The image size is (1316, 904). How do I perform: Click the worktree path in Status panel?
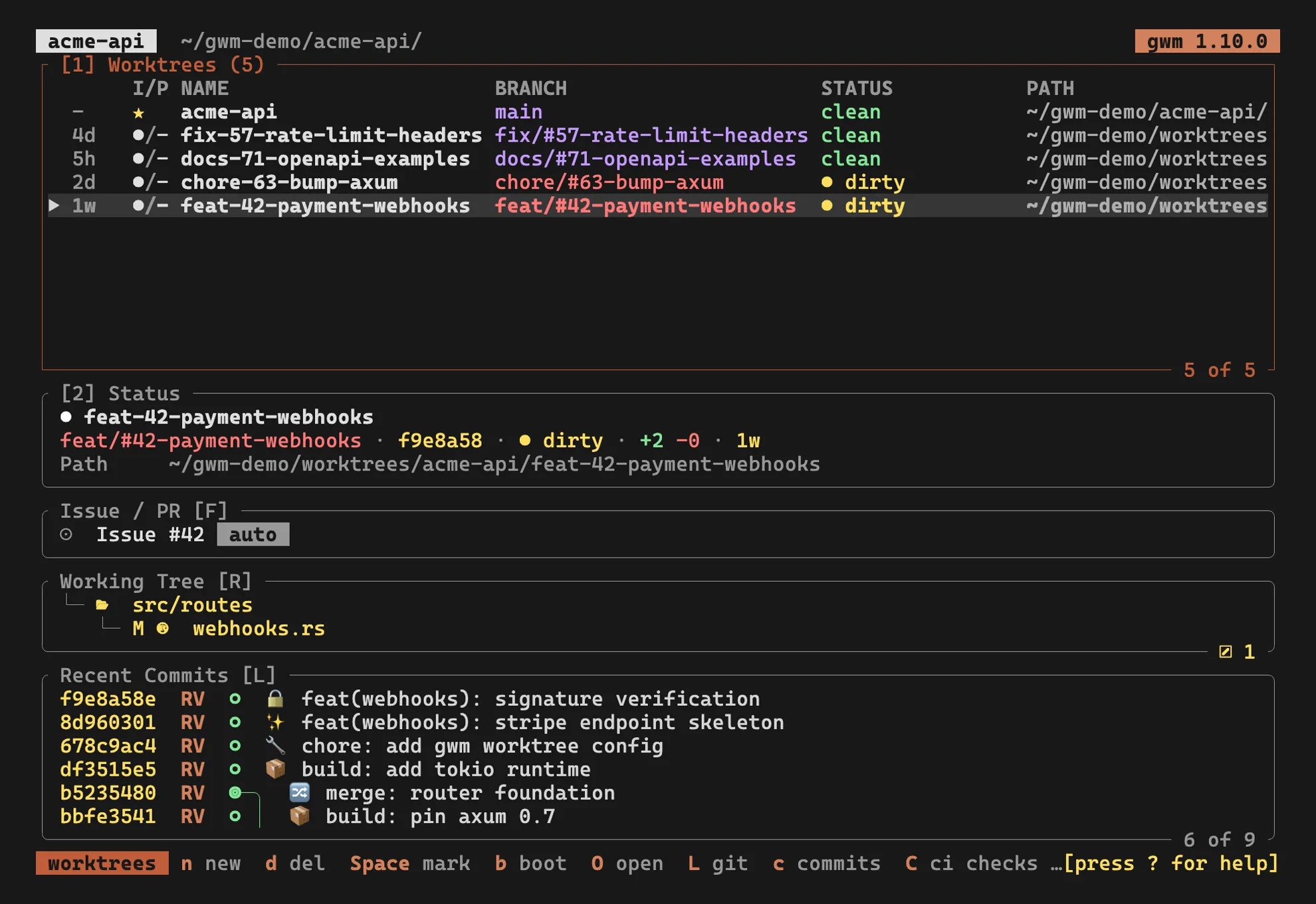click(494, 464)
